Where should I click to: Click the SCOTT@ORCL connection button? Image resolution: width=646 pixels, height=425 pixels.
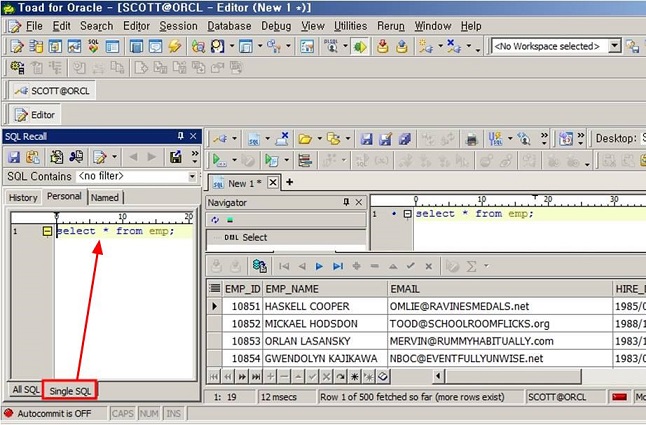point(54,90)
